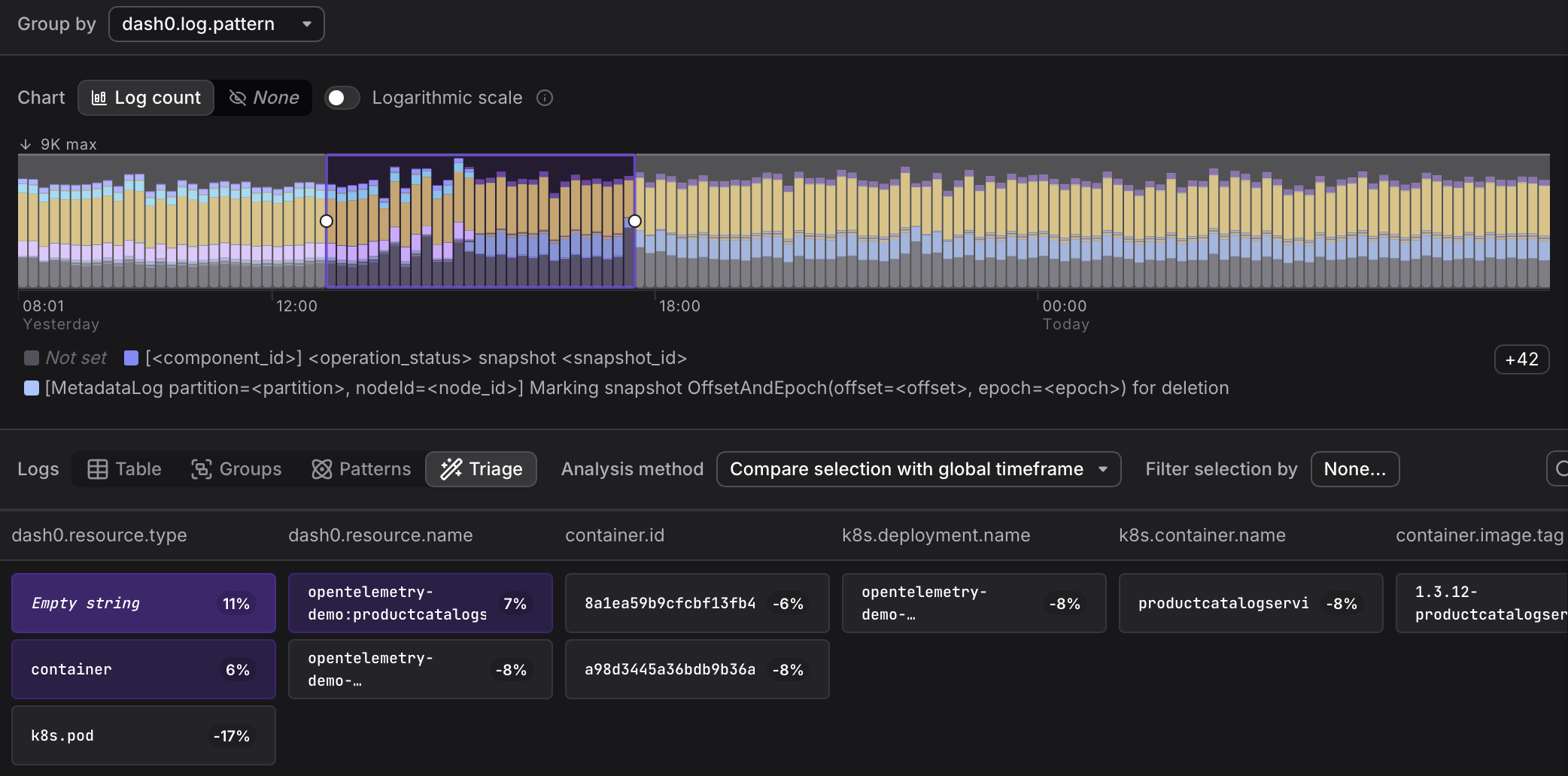Click the Log count bar chart icon
This screenshot has height=776, width=1568.
[x=99, y=98]
